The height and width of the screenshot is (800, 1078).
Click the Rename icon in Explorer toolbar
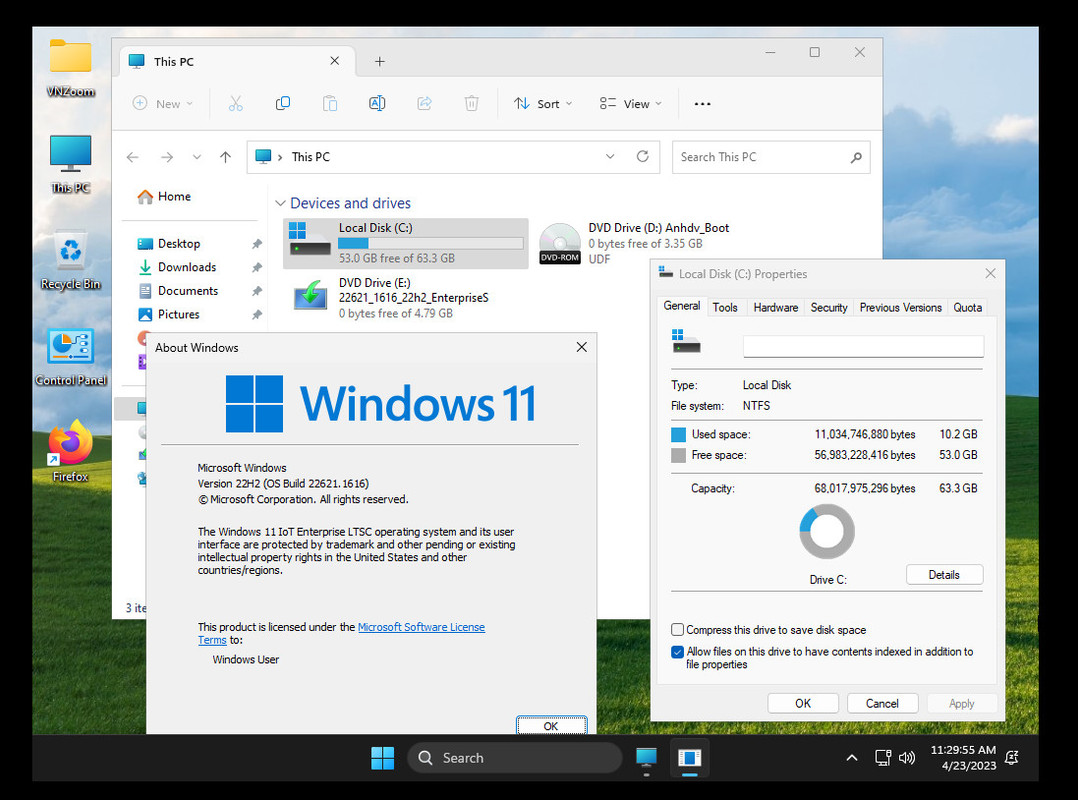tap(377, 104)
